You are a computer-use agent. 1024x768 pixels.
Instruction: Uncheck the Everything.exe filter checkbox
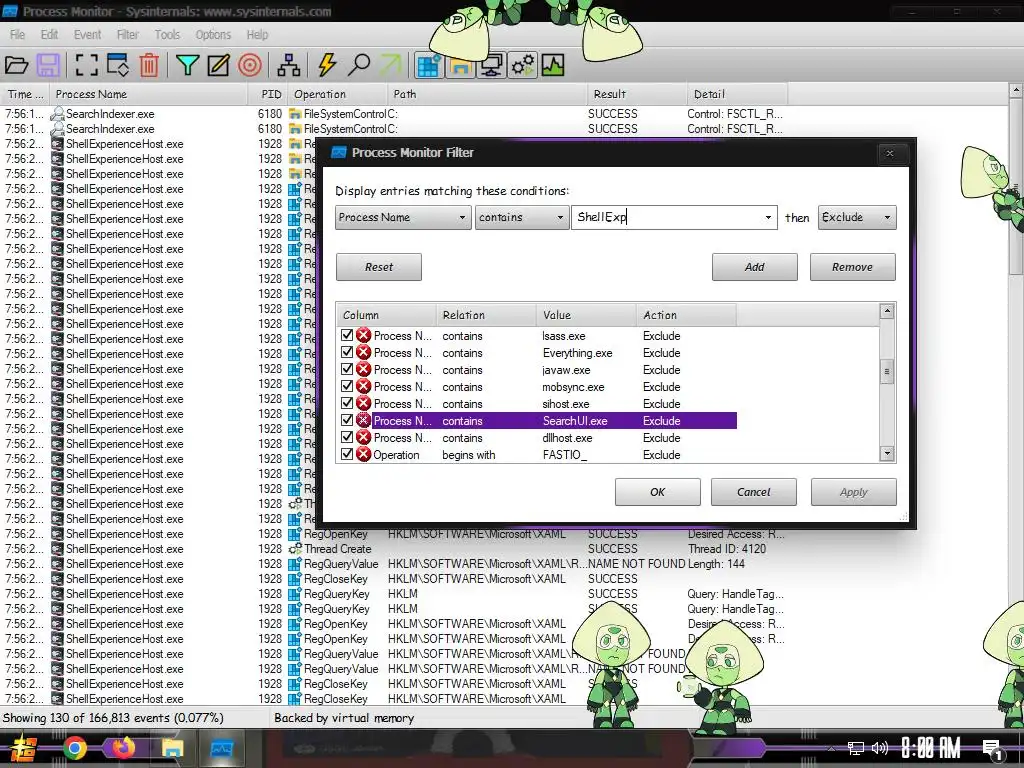347,352
